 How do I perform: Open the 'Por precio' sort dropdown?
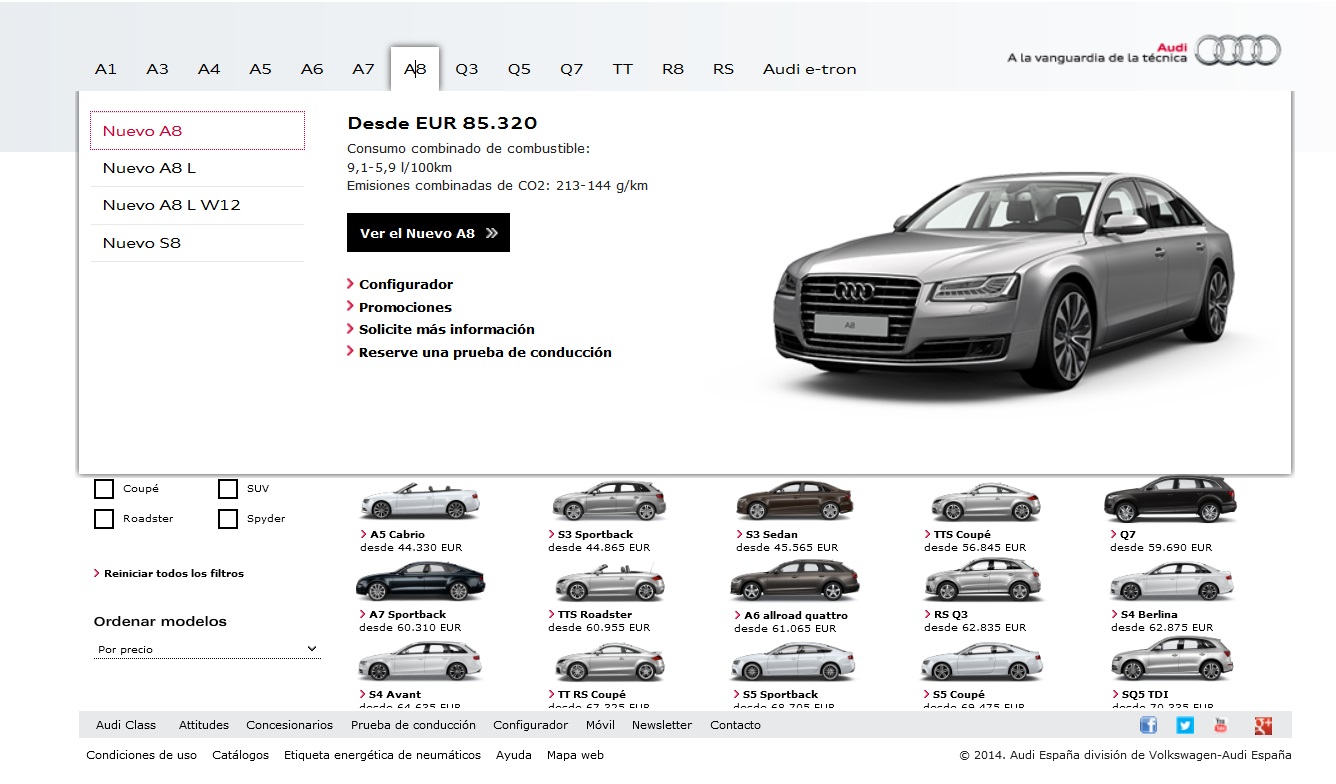[207, 649]
